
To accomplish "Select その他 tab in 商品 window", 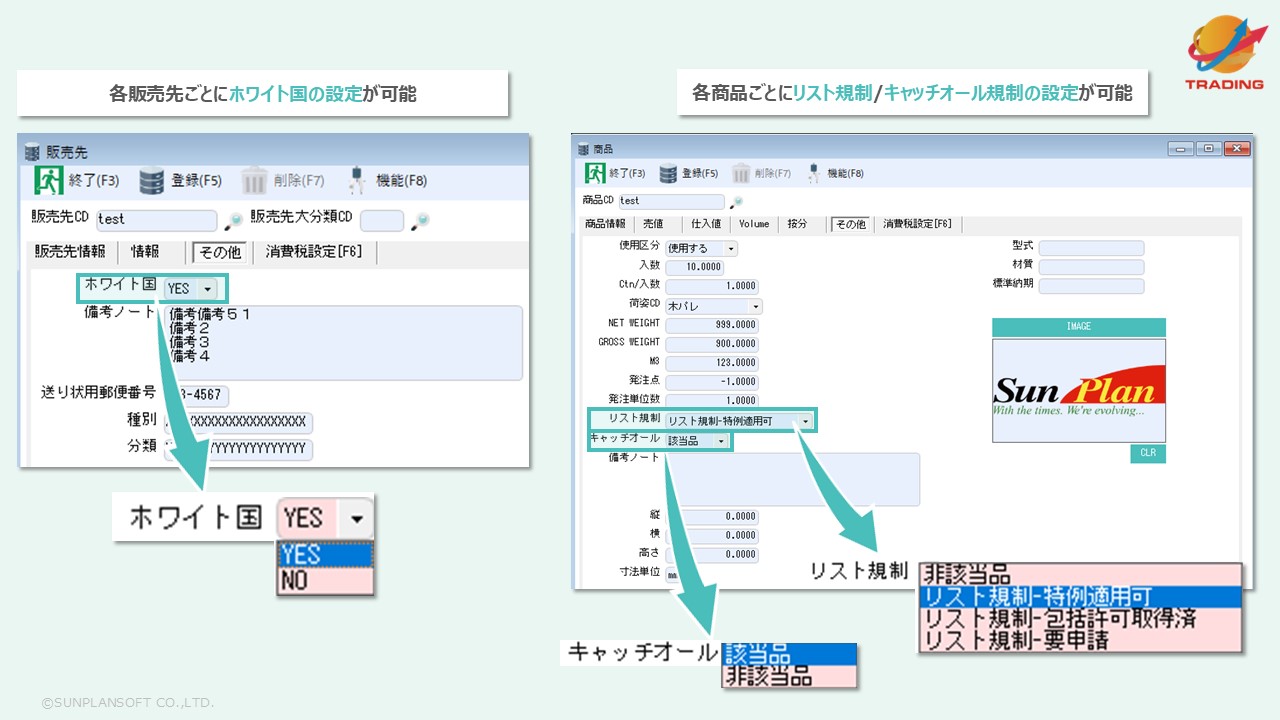I will coord(849,224).
